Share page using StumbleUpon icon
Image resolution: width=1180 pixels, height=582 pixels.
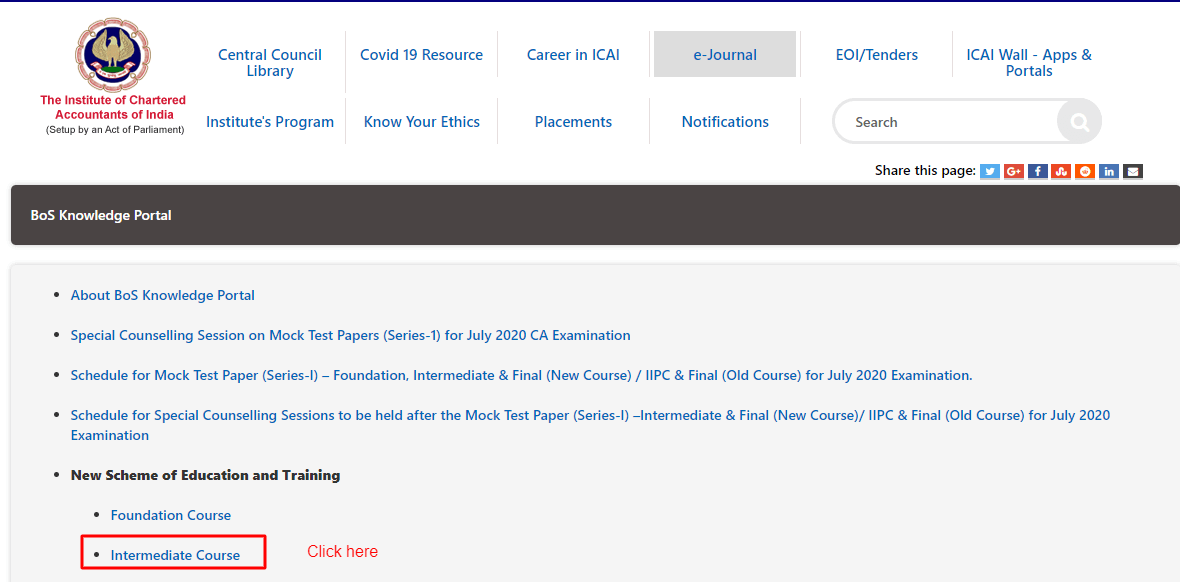coord(1061,171)
